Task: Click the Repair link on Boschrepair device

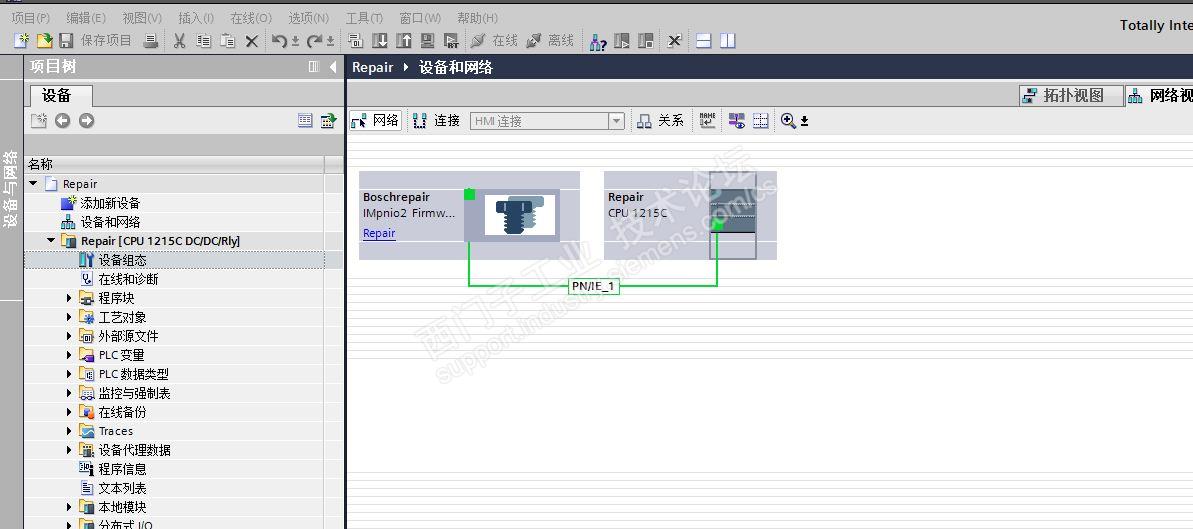Action: [x=379, y=233]
